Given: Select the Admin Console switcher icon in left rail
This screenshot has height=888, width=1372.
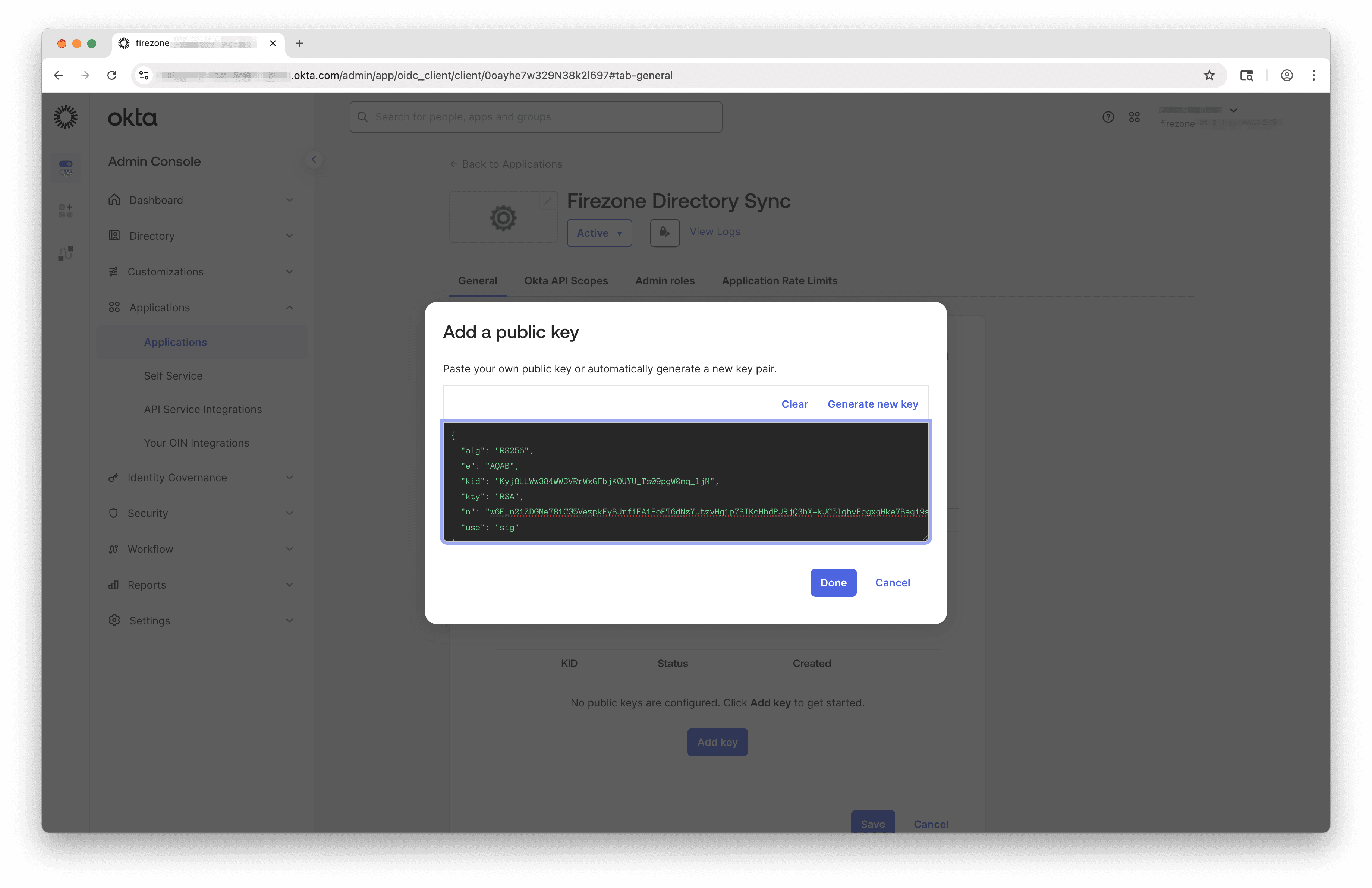Looking at the screenshot, I should [x=65, y=167].
